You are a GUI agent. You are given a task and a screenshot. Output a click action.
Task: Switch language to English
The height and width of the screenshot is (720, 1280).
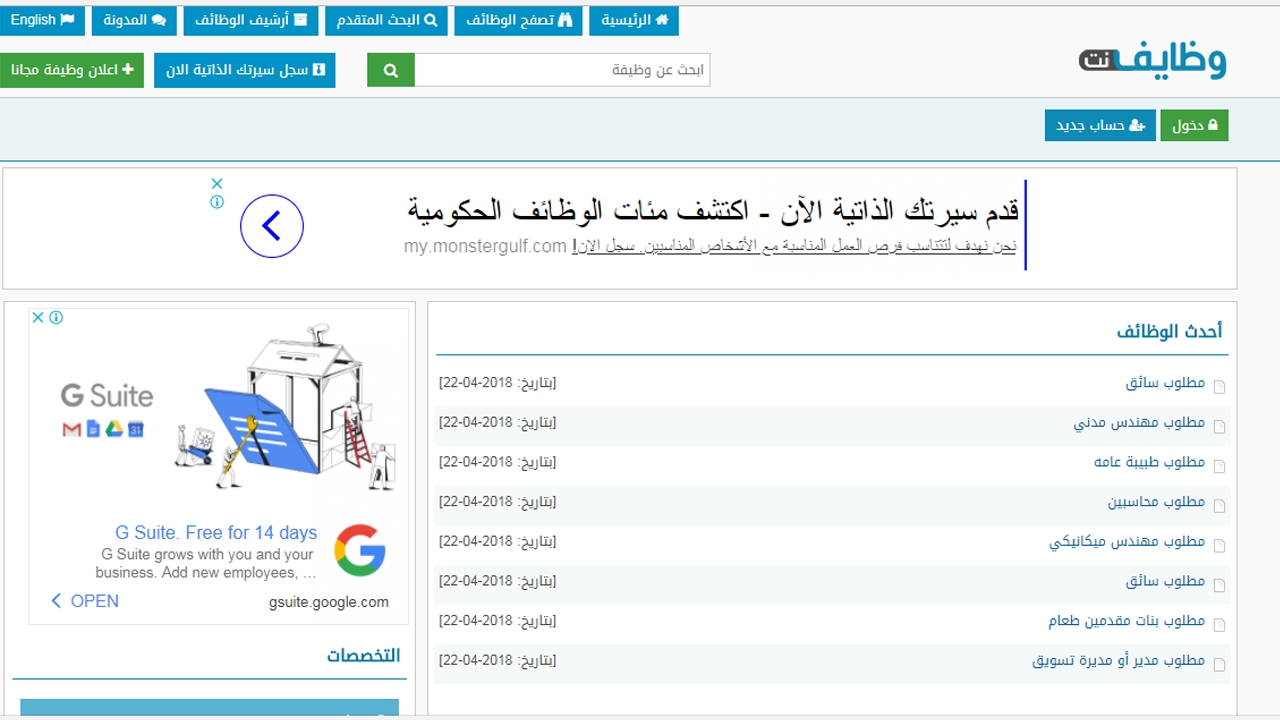coord(43,20)
